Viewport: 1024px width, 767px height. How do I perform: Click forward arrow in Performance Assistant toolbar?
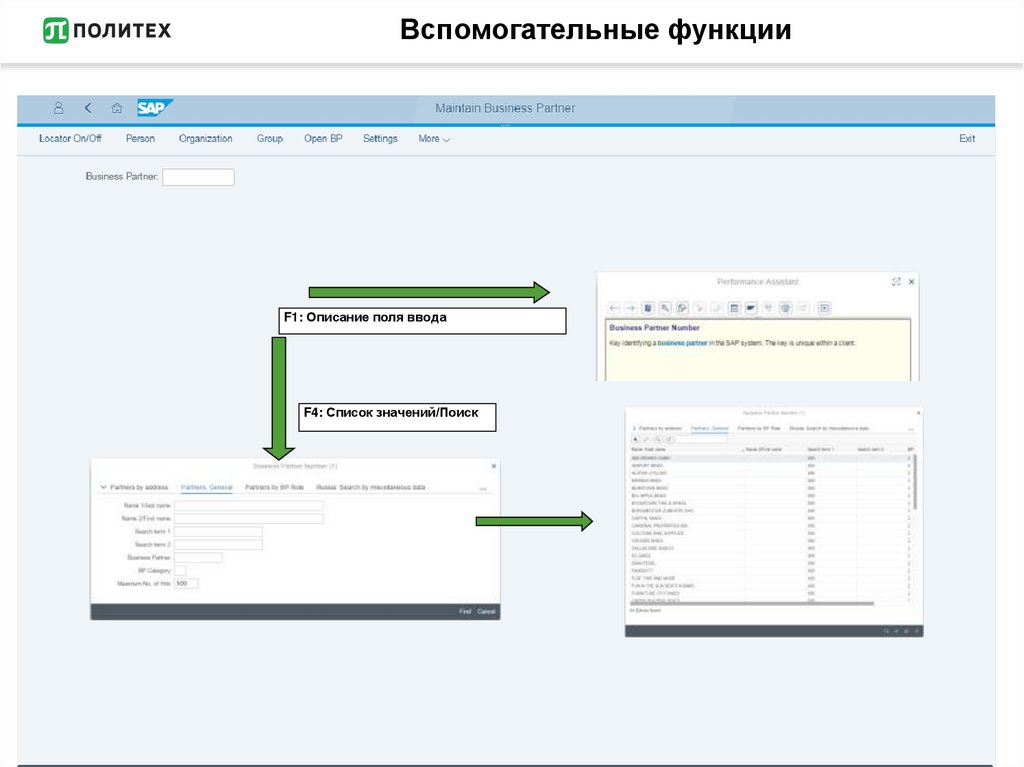click(x=631, y=308)
